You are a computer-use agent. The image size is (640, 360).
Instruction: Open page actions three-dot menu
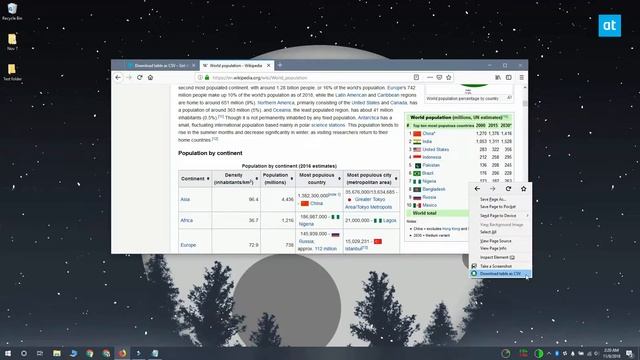429,77
